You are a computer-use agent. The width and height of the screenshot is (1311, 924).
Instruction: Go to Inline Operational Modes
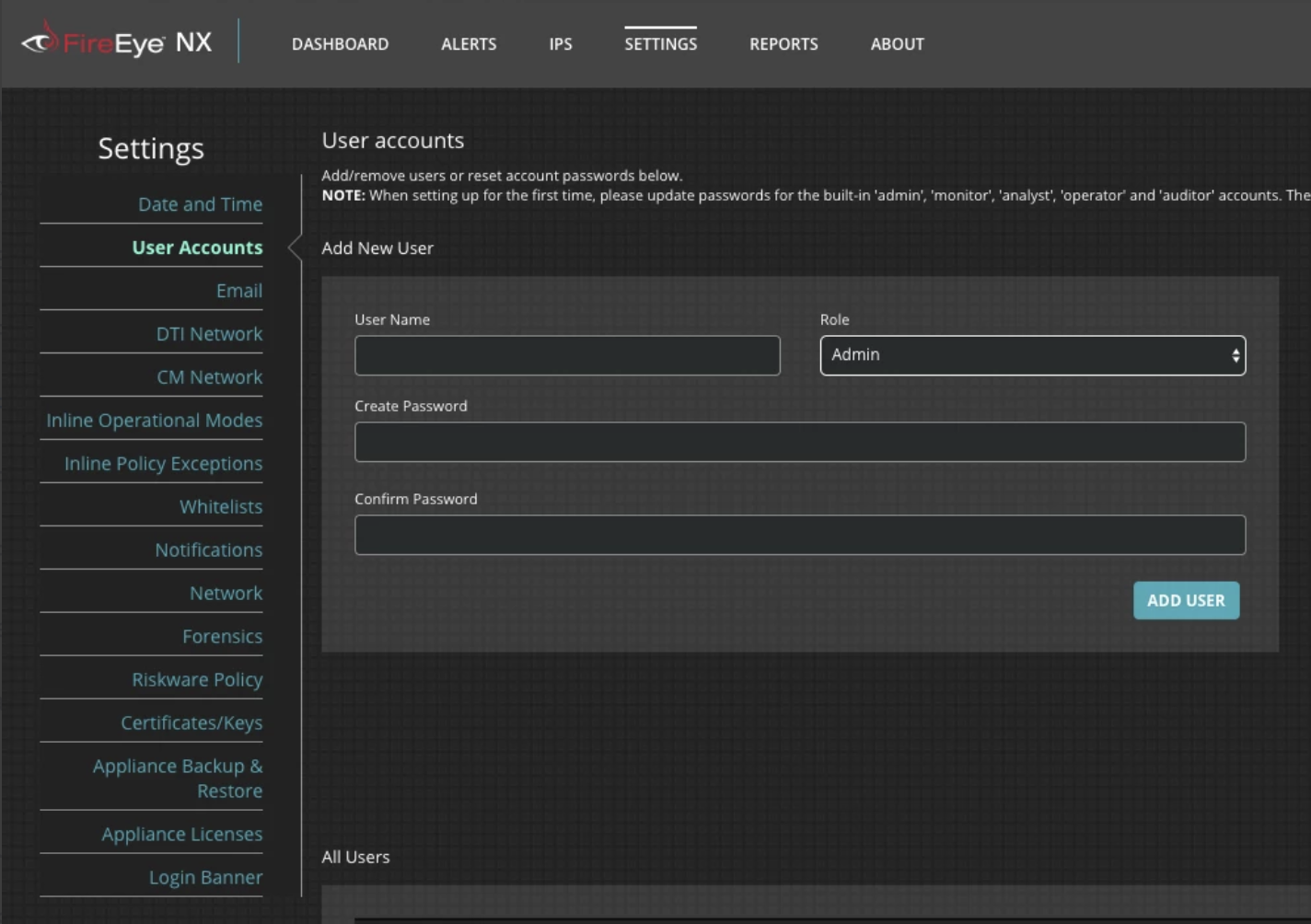point(154,420)
